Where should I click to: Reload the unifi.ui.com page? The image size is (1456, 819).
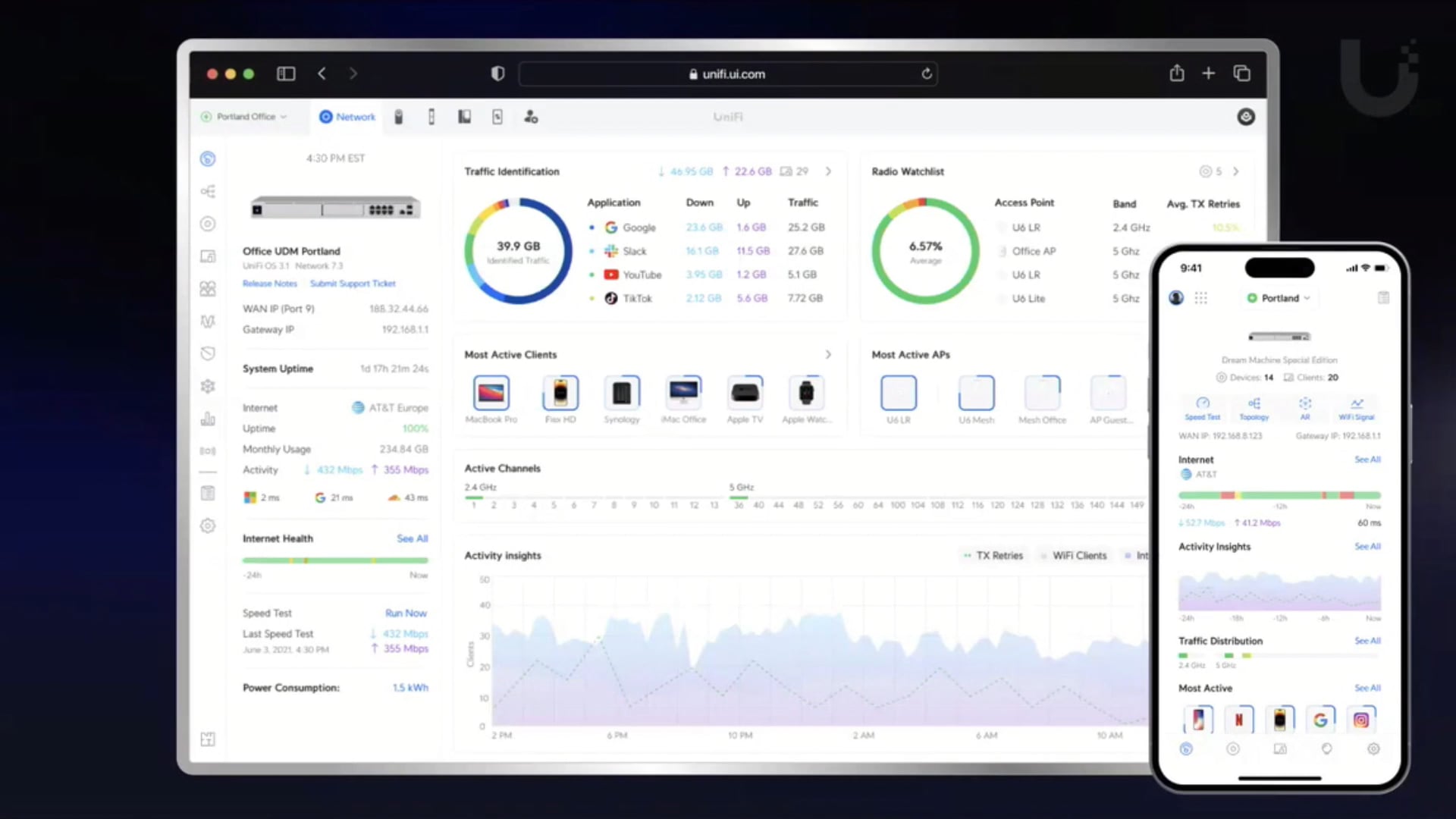click(x=926, y=74)
